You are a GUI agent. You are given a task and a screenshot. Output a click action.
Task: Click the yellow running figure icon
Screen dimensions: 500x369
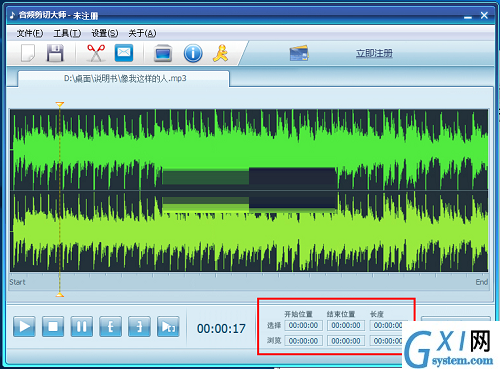pos(220,53)
